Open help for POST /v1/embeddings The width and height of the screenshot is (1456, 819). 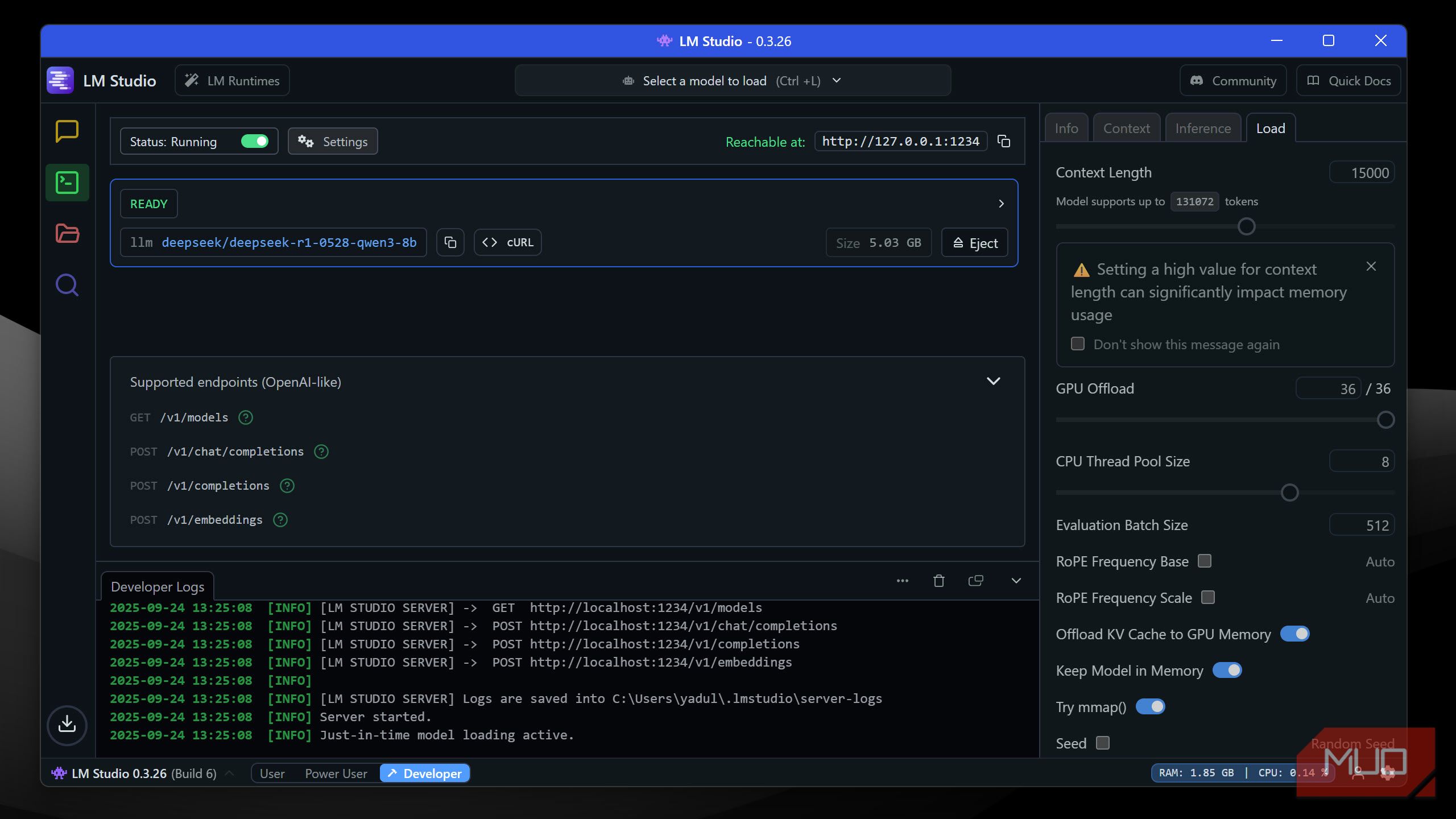click(280, 520)
